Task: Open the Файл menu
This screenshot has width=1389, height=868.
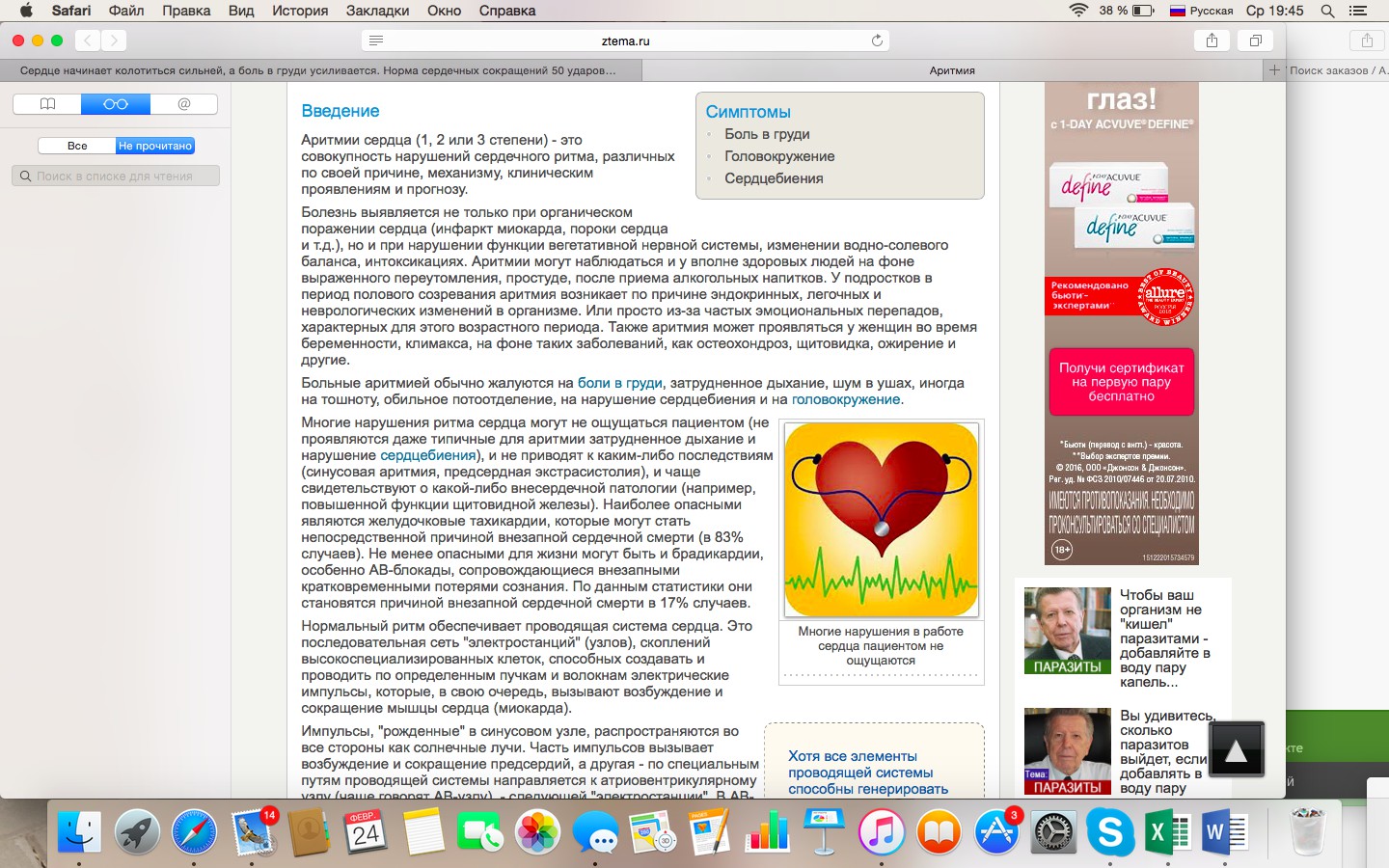Action: [126, 11]
